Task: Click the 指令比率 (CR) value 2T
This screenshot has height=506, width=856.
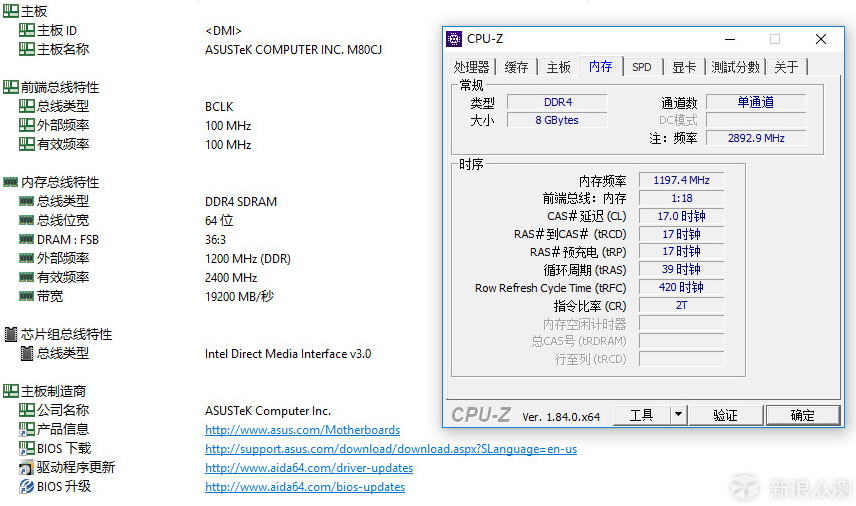Action: (x=681, y=305)
